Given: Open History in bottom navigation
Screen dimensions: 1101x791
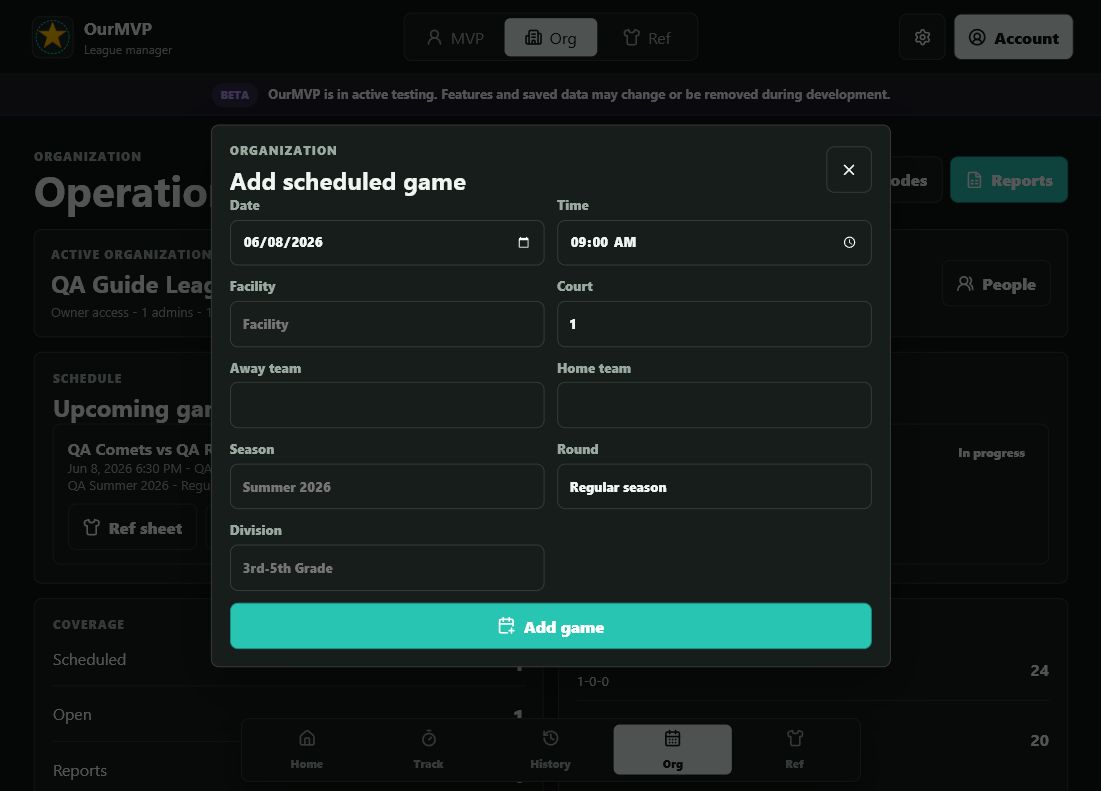Looking at the screenshot, I should click(x=550, y=750).
